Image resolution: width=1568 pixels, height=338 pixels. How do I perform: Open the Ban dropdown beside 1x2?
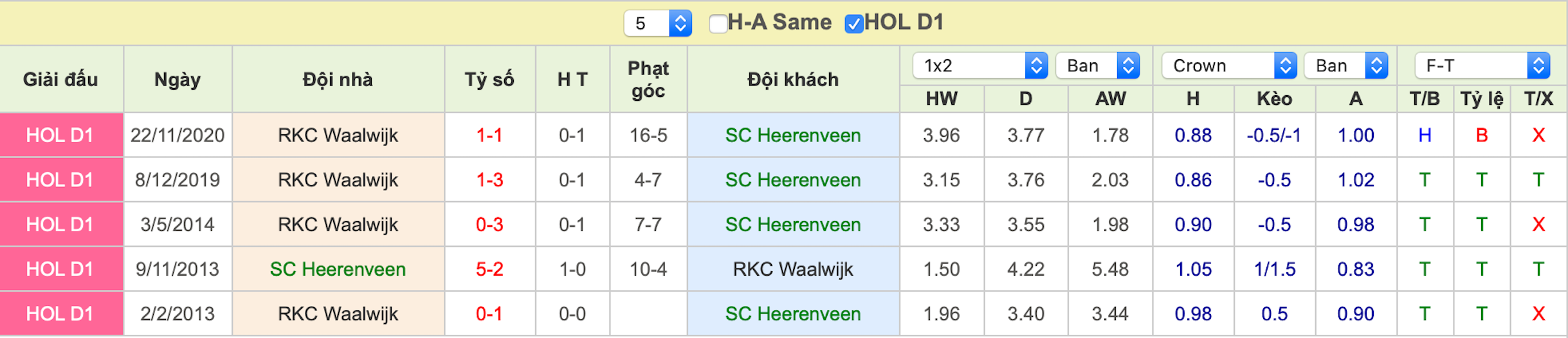point(1098,66)
